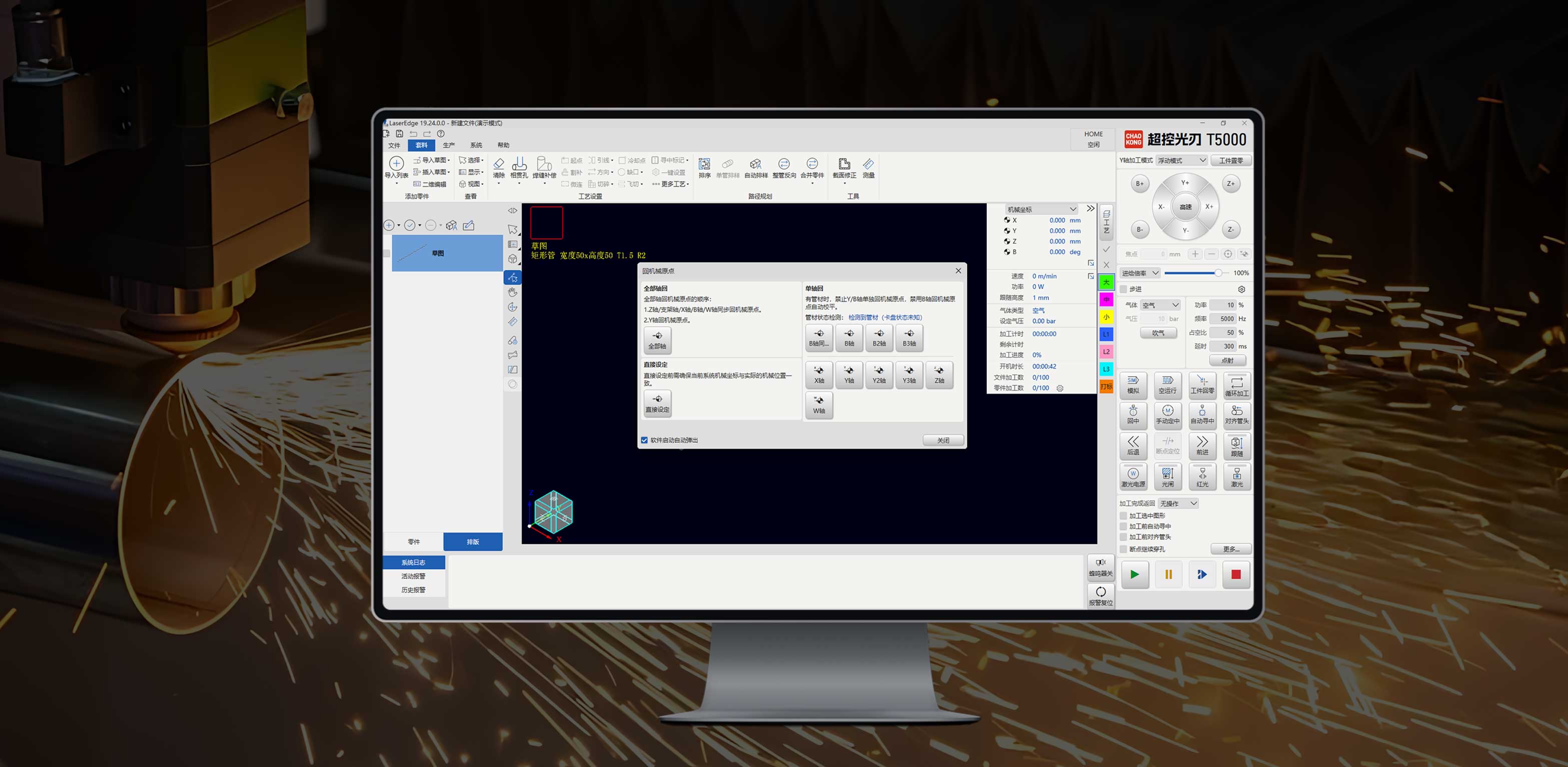Click the 关闭 button in the dialog
Image resolution: width=1568 pixels, height=767 pixels.
click(x=942, y=440)
